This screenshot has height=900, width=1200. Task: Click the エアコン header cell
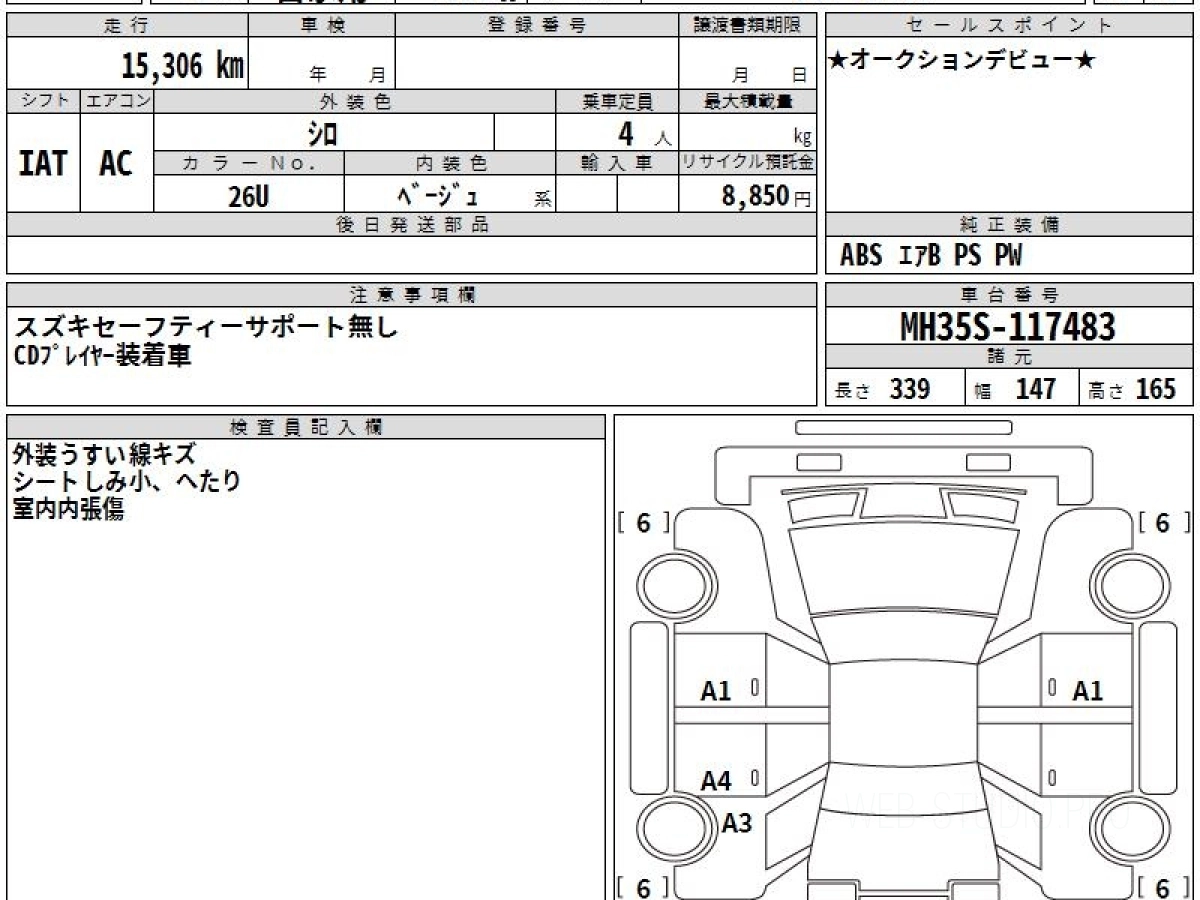pos(117,101)
